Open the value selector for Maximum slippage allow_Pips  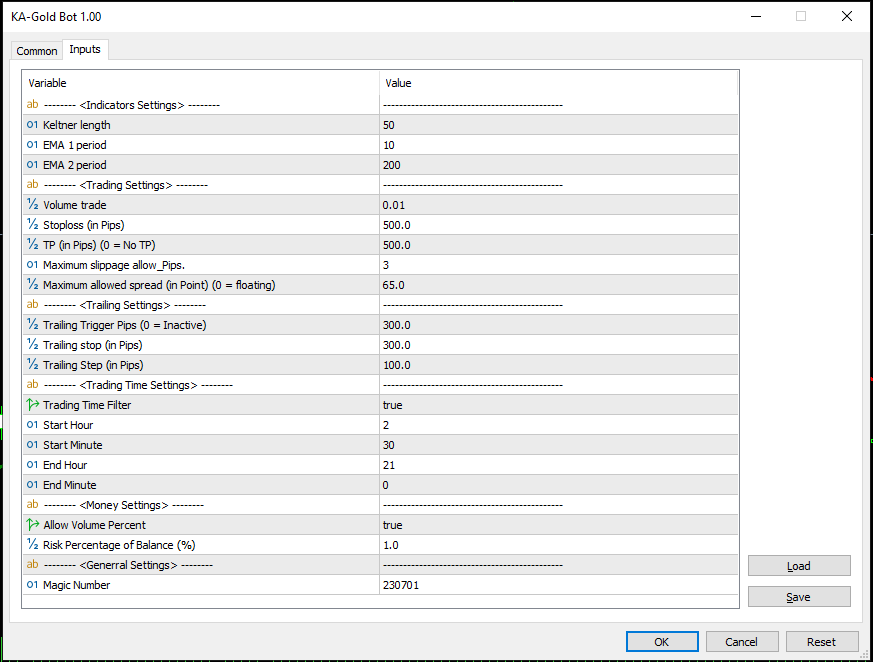tap(500, 264)
